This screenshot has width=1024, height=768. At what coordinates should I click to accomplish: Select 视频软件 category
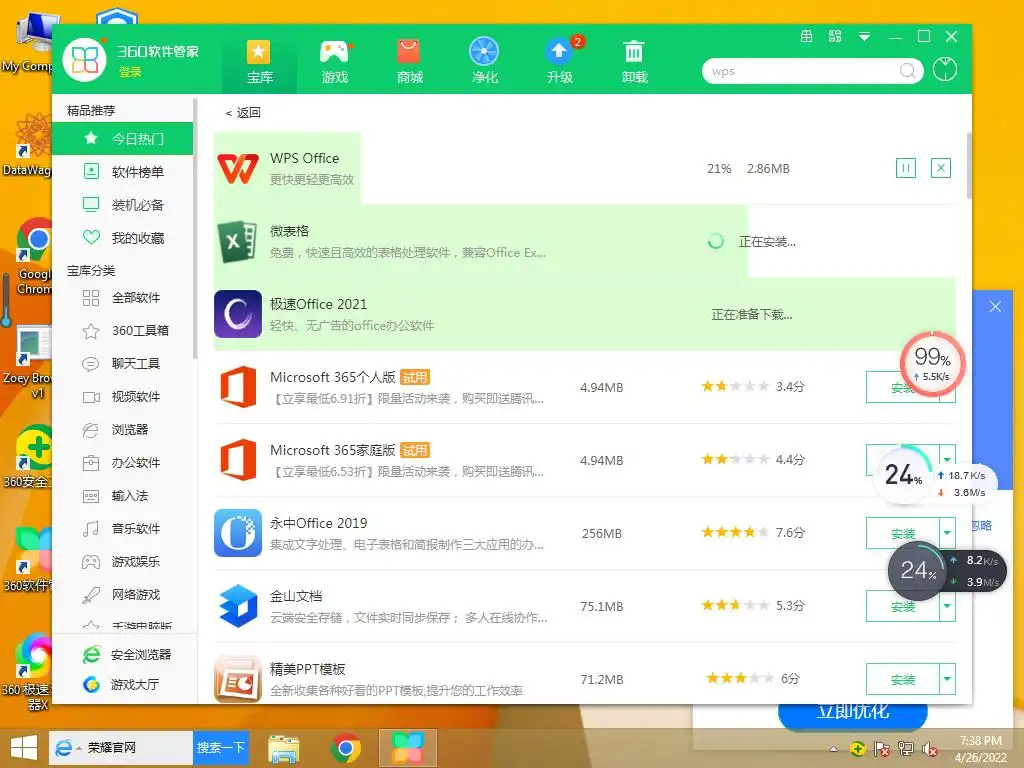pos(123,396)
